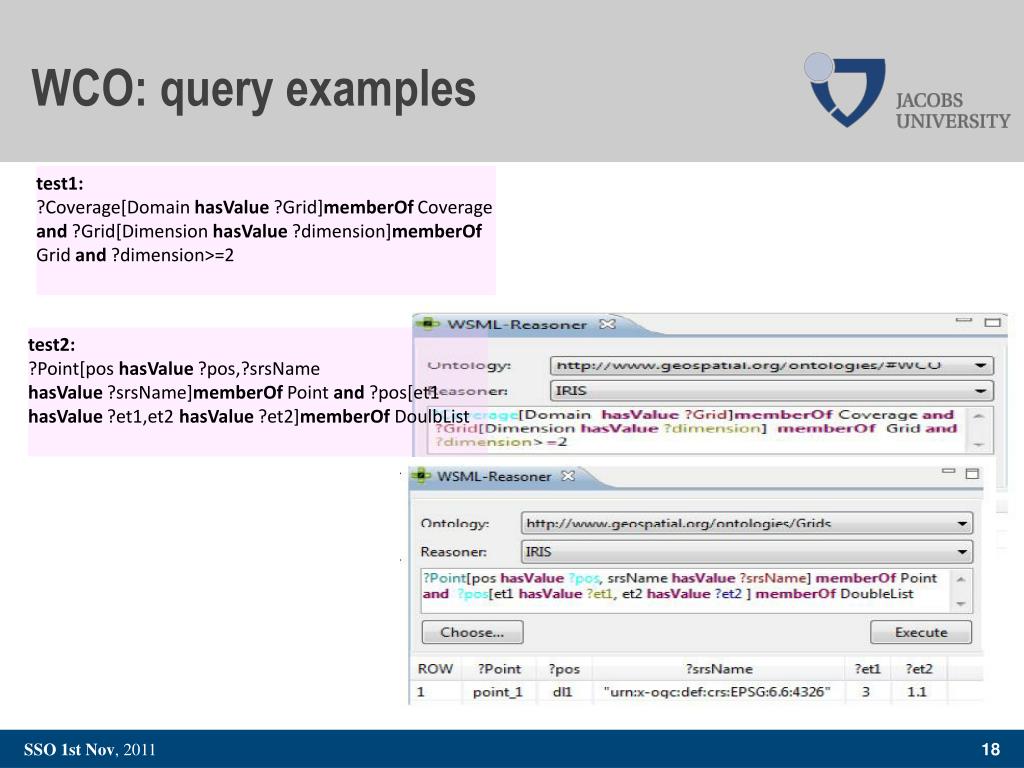Open the Ontology dropdown showing ontologies/#WCO in back window

tap(772, 365)
